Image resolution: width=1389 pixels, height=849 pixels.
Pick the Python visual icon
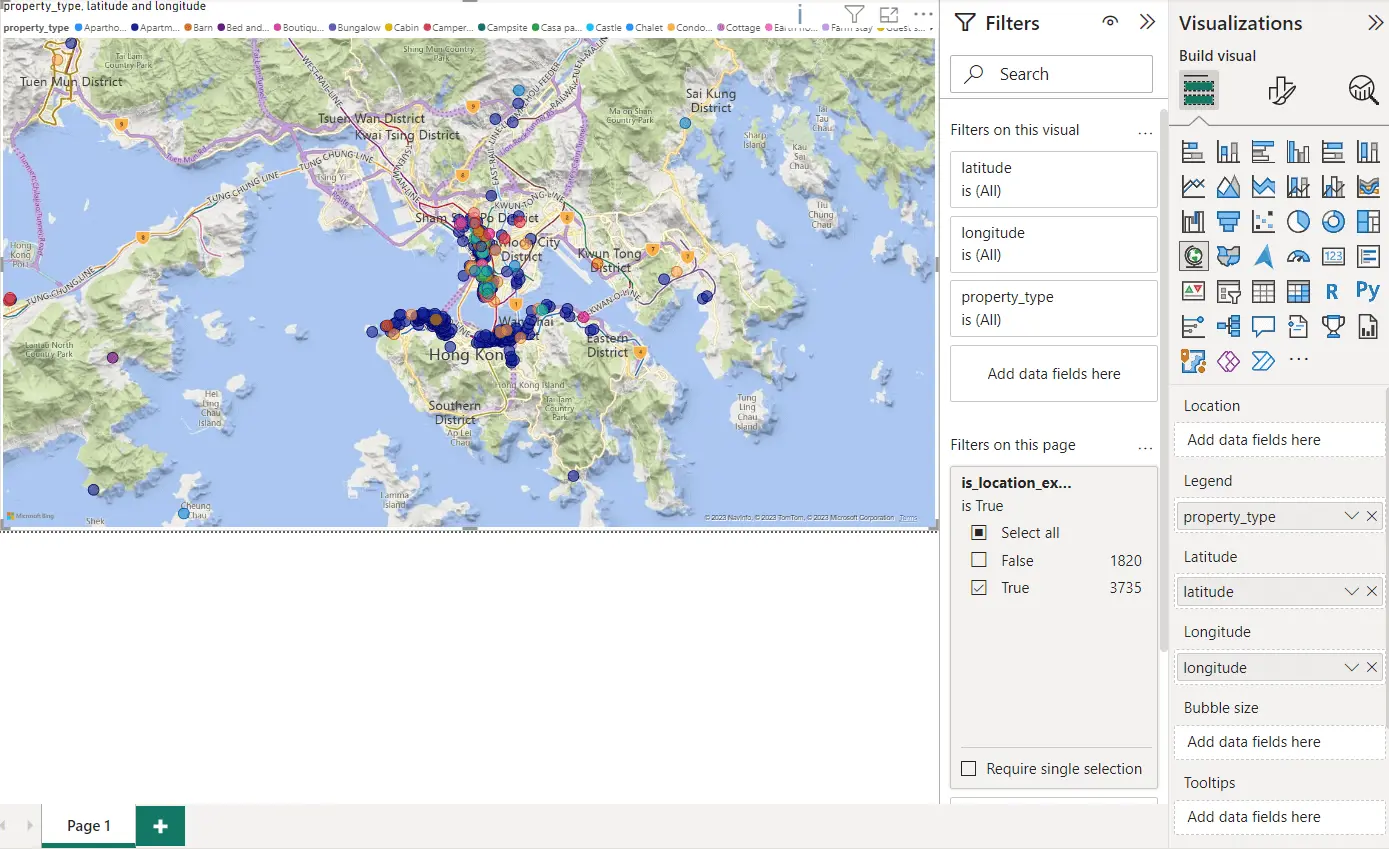click(1367, 291)
